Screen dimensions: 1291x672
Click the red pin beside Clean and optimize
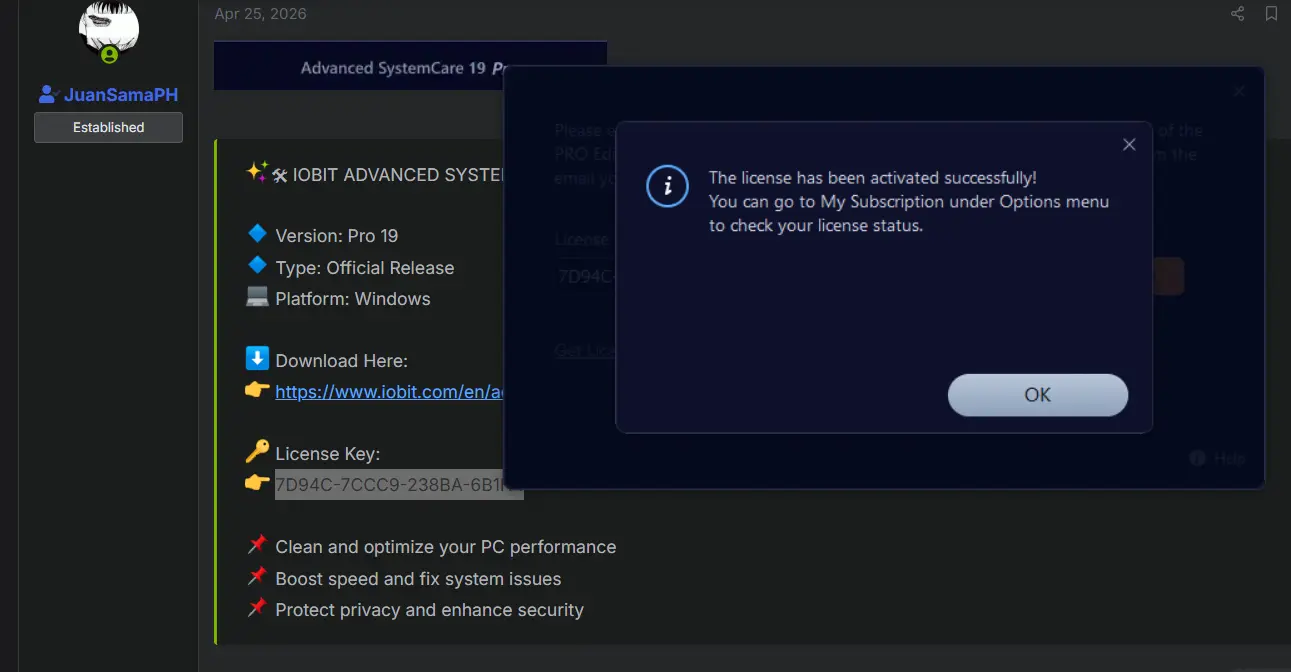click(x=257, y=545)
